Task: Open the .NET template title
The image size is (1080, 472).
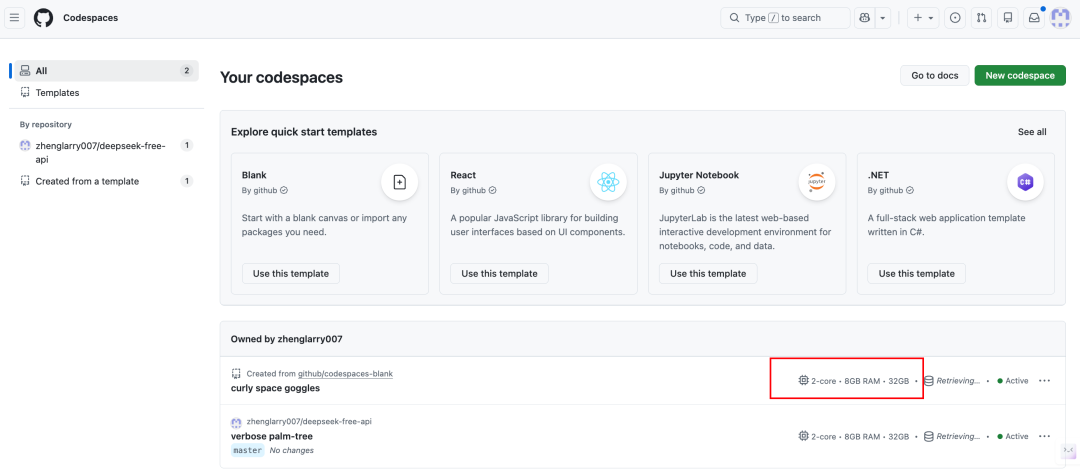Action: (x=878, y=175)
